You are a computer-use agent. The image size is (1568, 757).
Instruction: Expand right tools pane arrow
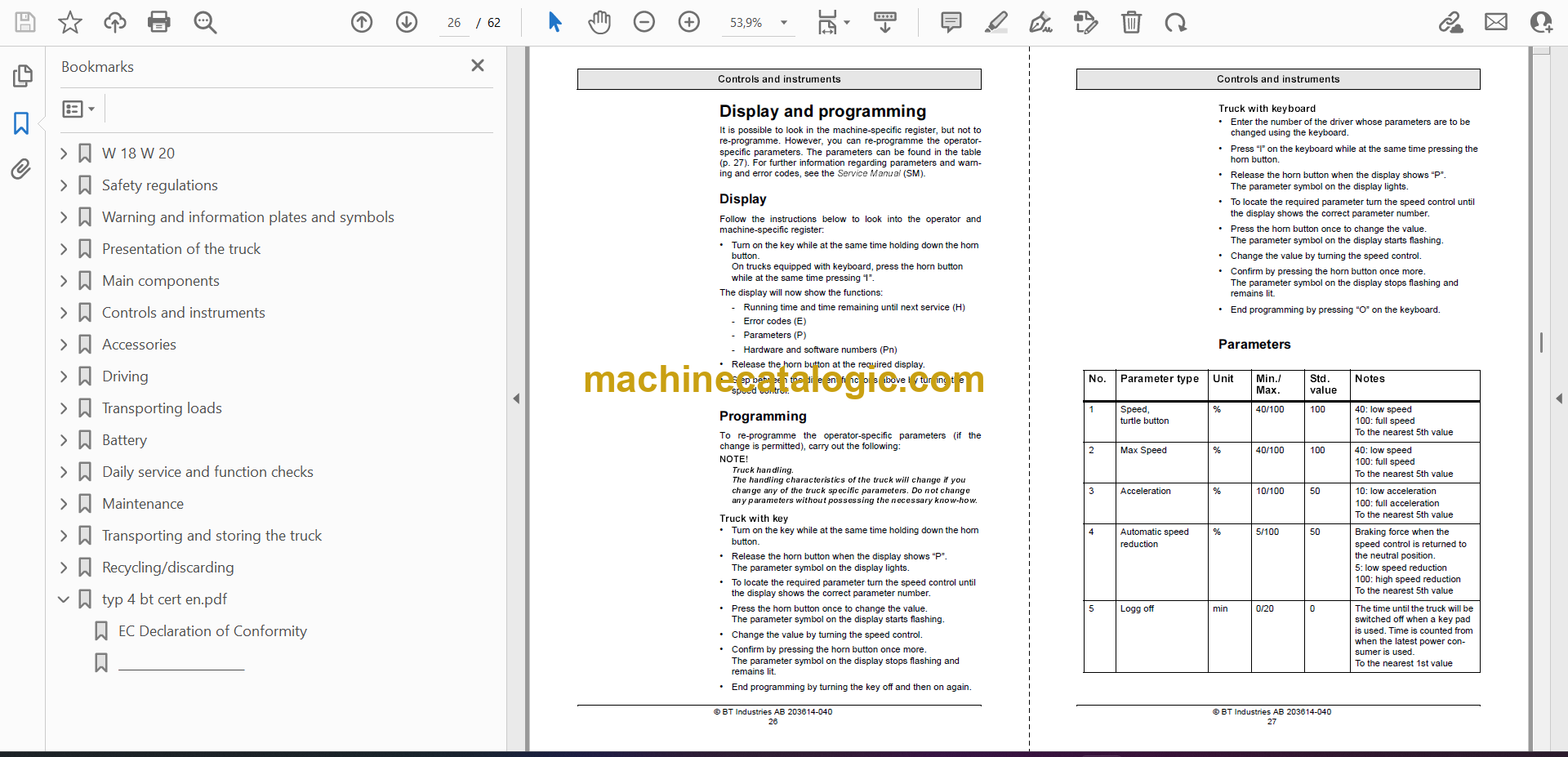[1558, 399]
